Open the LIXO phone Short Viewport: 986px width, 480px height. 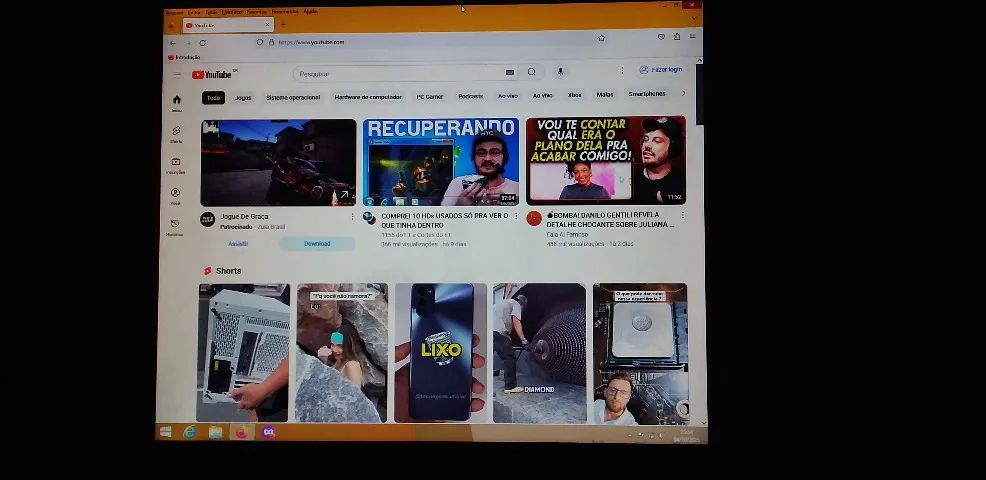coord(441,352)
